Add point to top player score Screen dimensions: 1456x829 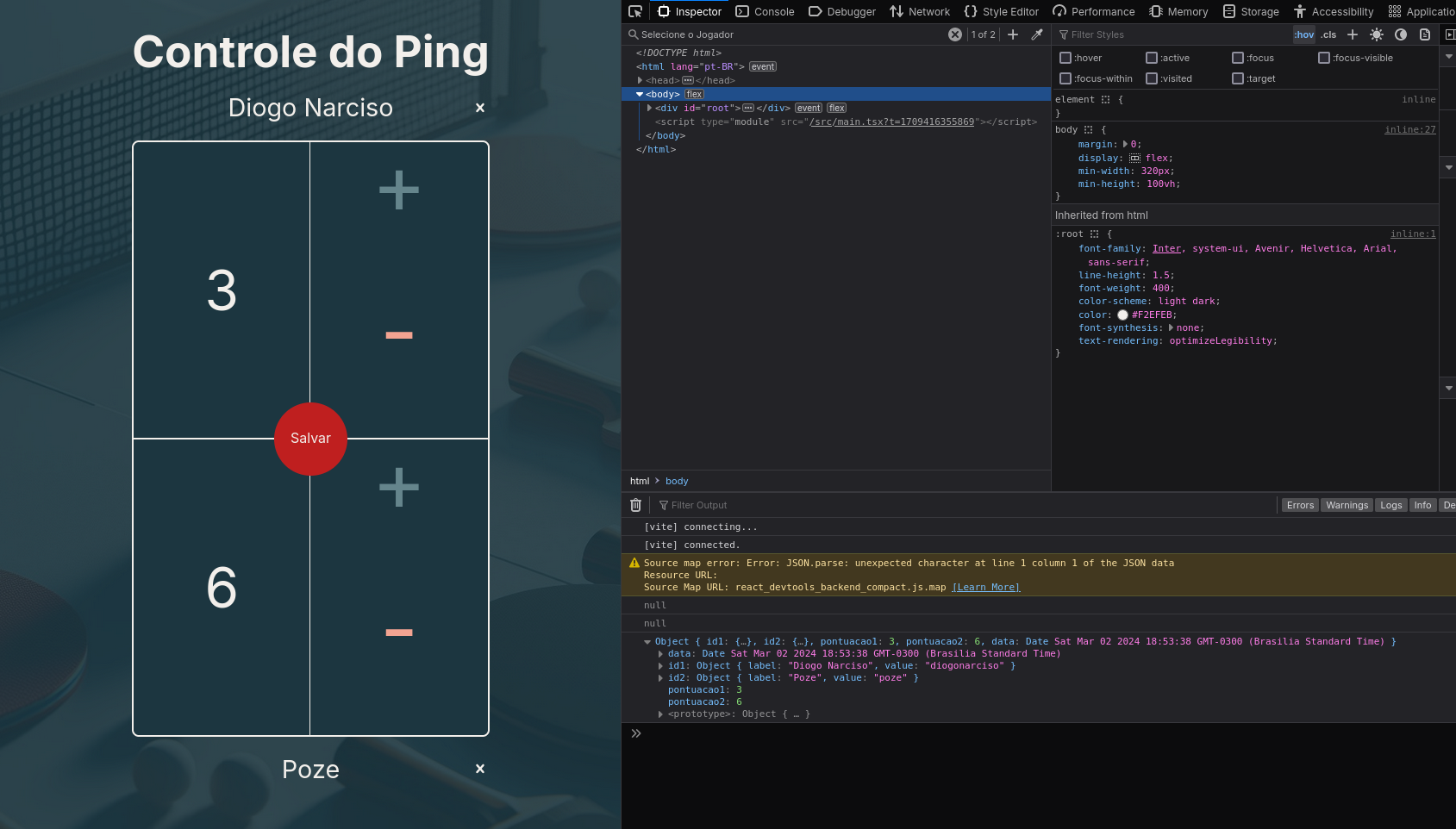[399, 190]
